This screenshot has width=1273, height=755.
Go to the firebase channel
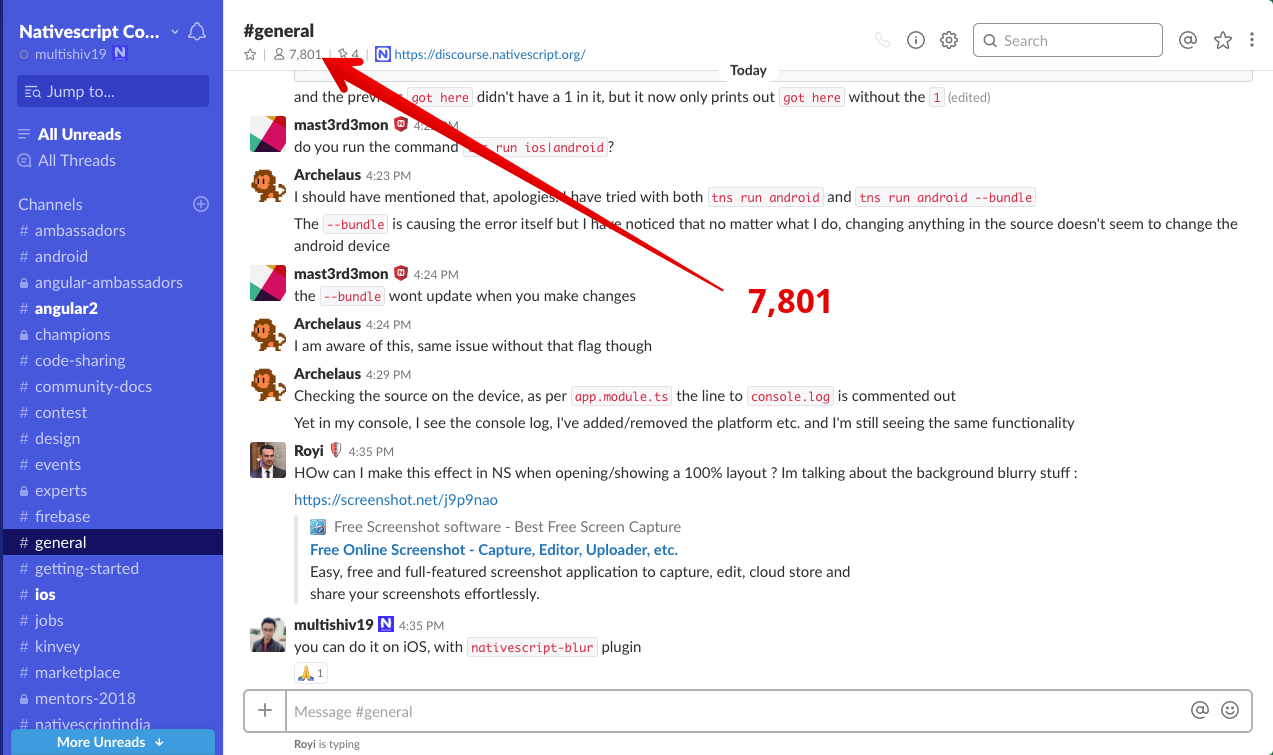click(62, 516)
